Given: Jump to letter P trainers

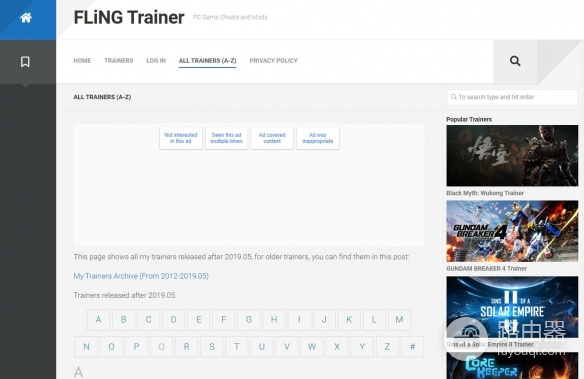Looking at the screenshot, I should tap(136, 347).
